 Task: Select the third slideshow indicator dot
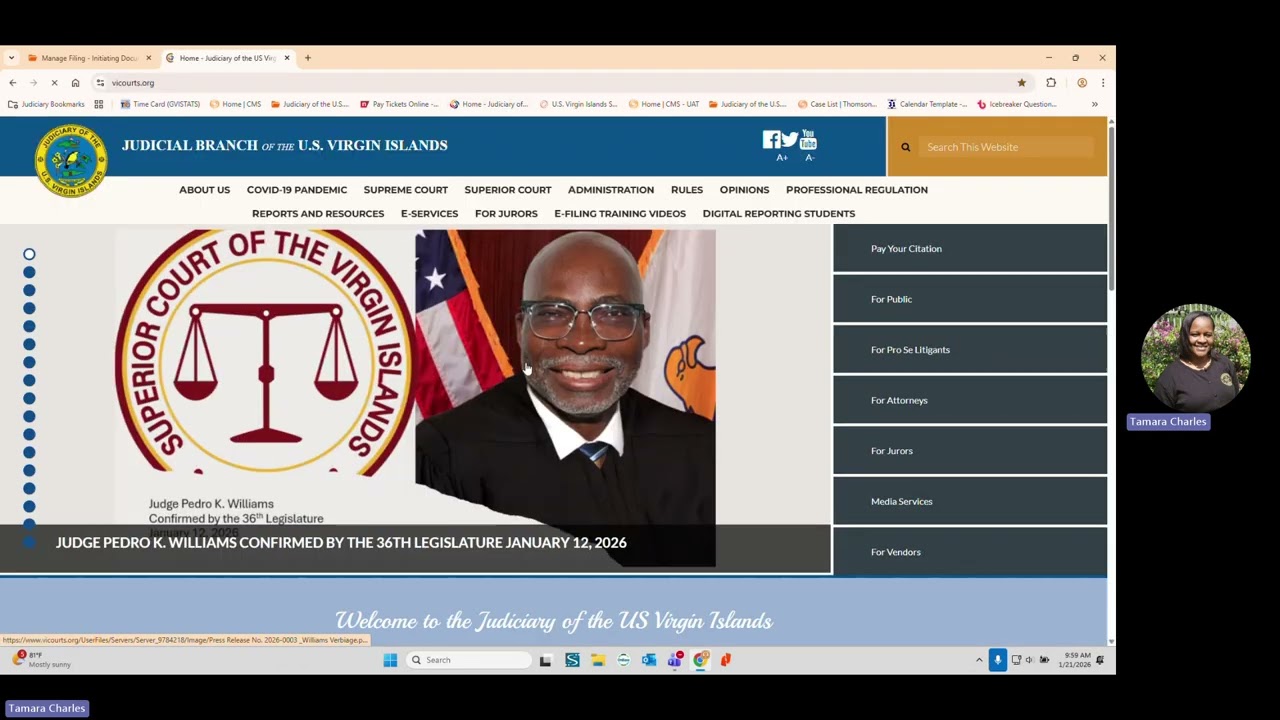(29, 290)
